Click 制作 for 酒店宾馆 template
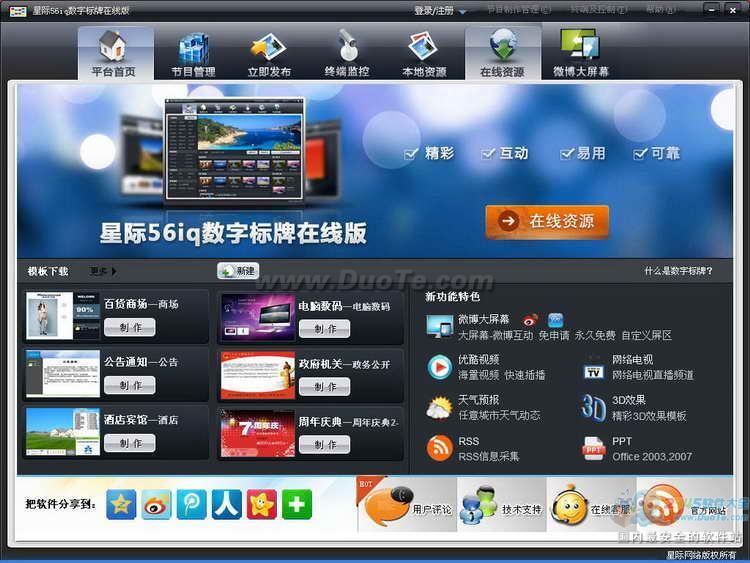The height and width of the screenshot is (563, 750). pyautogui.click(x=130, y=443)
